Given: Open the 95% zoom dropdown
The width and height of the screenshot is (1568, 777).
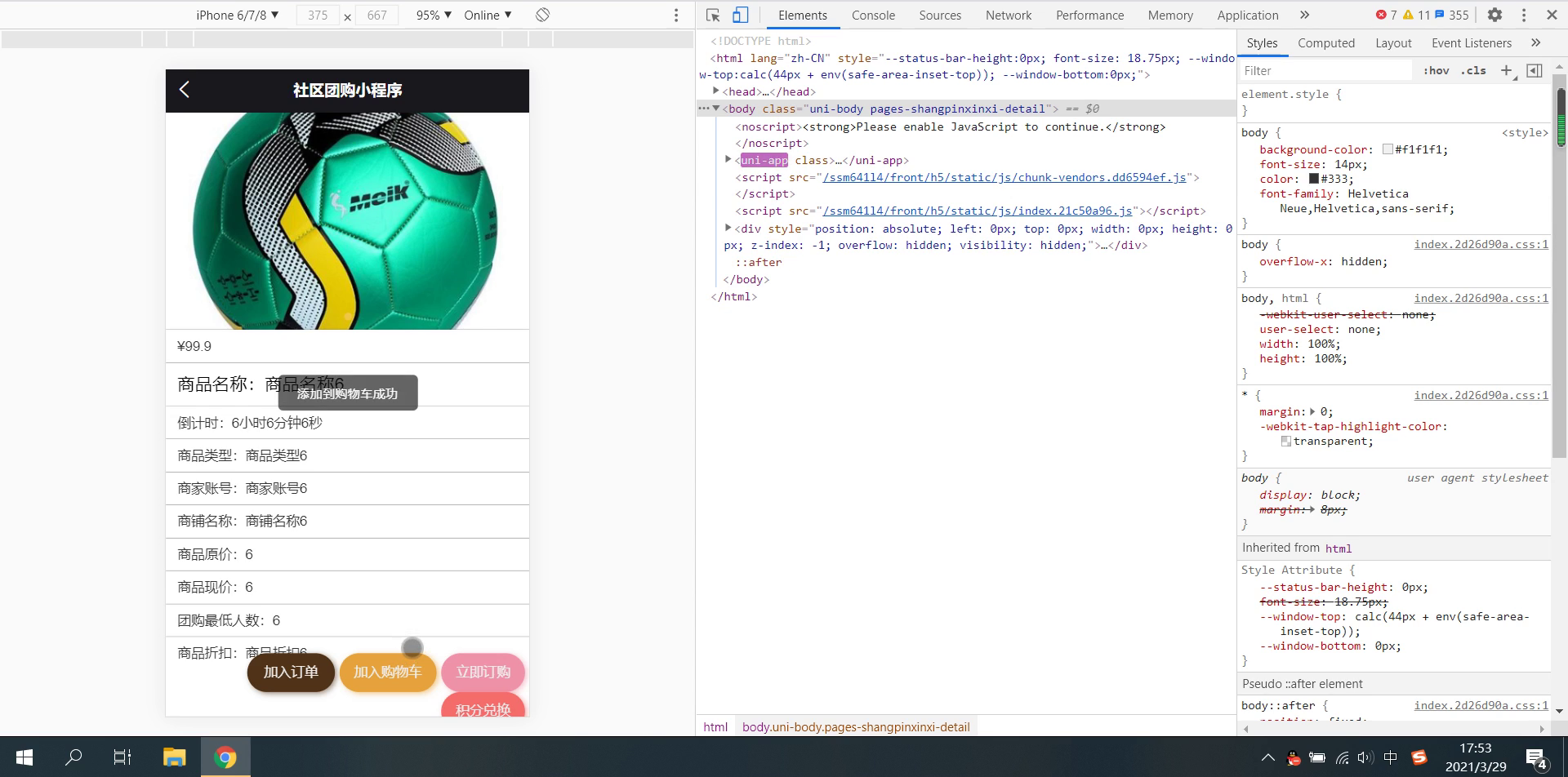Looking at the screenshot, I should click(434, 15).
